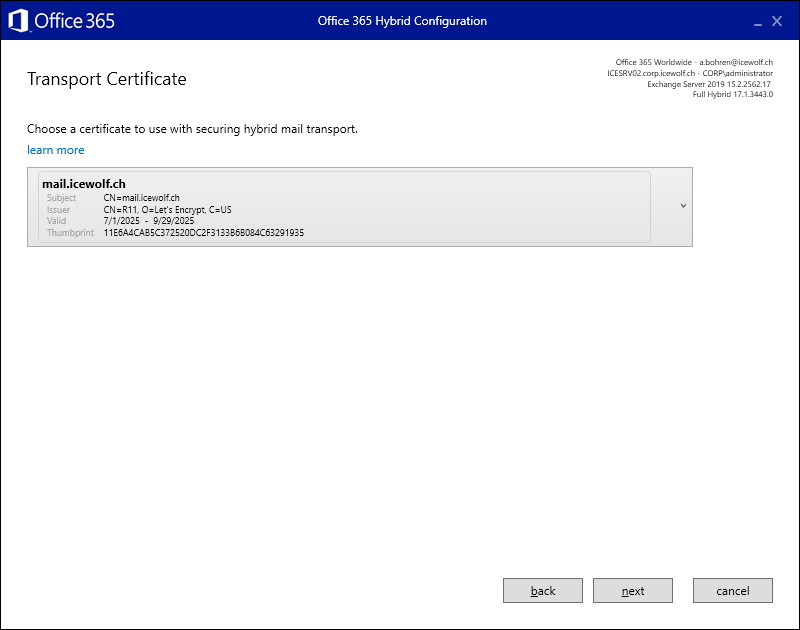
Task: Click the 'Choose a certificate' instruction text
Action: click(192, 129)
